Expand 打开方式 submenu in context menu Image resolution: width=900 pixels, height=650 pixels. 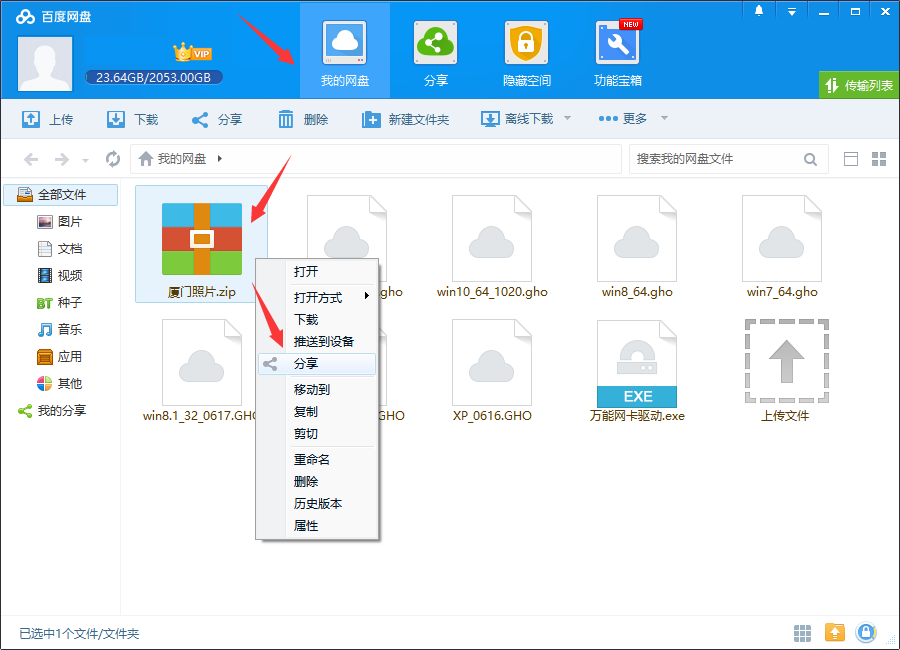[317, 297]
